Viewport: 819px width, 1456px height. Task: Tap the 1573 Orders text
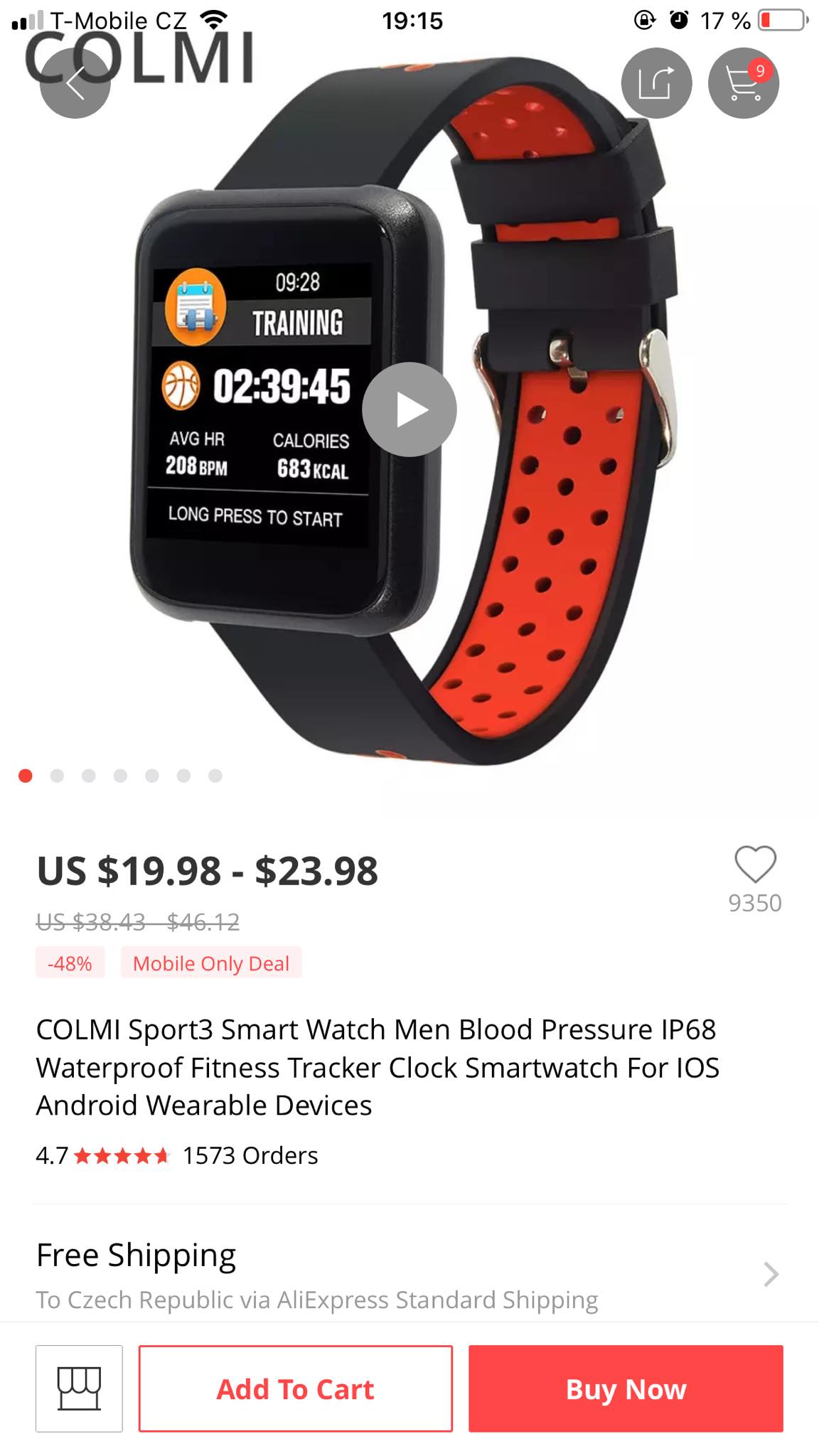click(250, 1155)
